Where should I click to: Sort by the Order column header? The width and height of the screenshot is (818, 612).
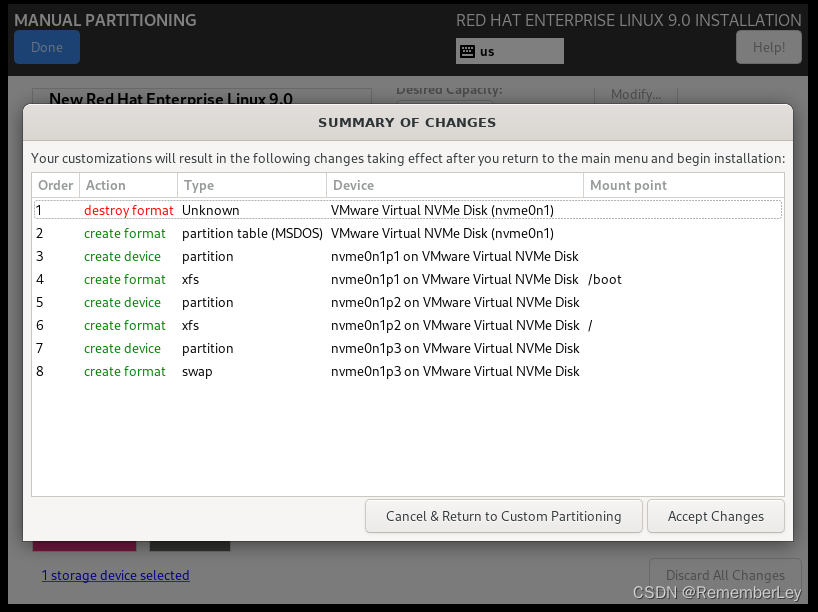(x=55, y=185)
